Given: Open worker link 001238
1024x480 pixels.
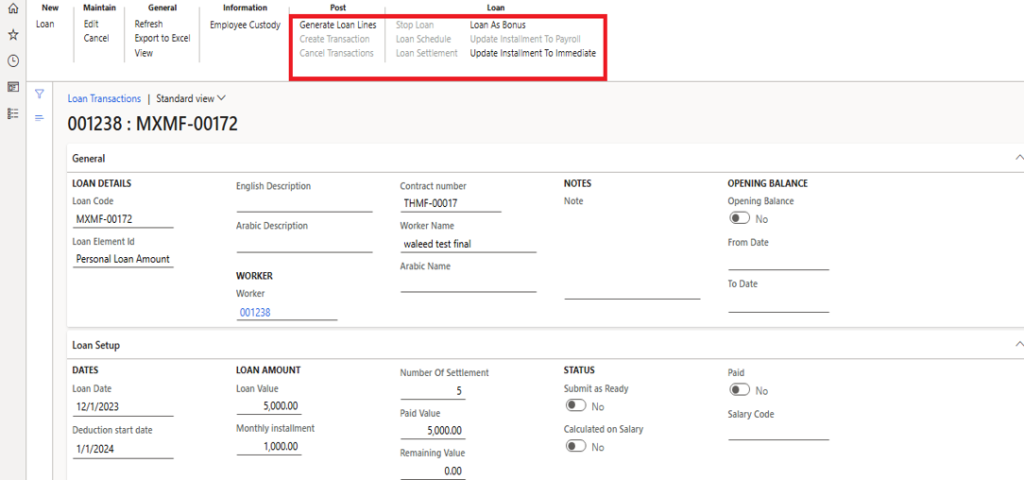Looking at the screenshot, I should [255, 312].
